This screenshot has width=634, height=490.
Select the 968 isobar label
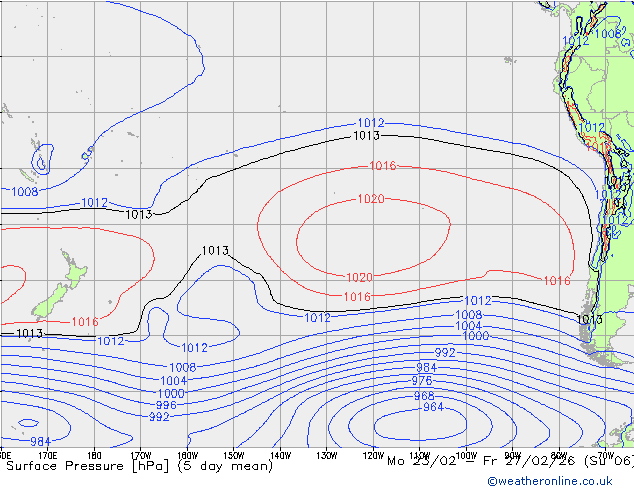(x=424, y=396)
